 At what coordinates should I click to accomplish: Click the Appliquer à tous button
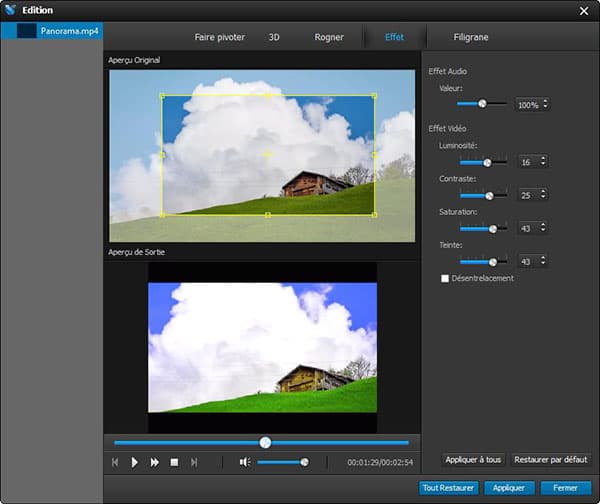click(x=473, y=460)
